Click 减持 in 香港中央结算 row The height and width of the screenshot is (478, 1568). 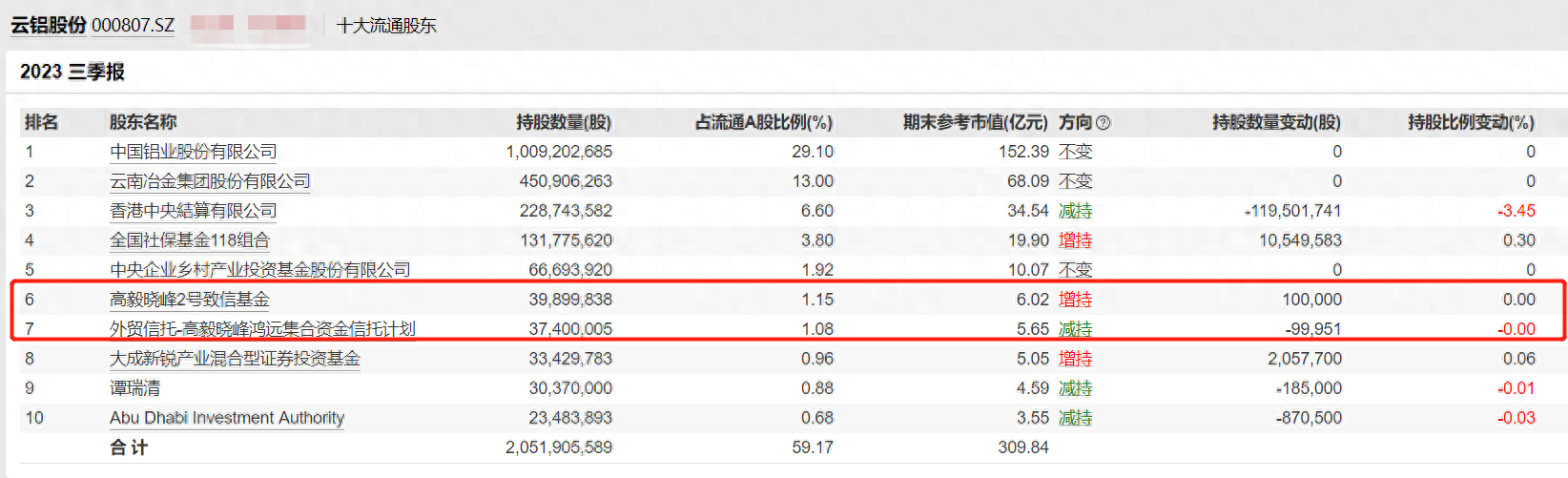(1076, 211)
